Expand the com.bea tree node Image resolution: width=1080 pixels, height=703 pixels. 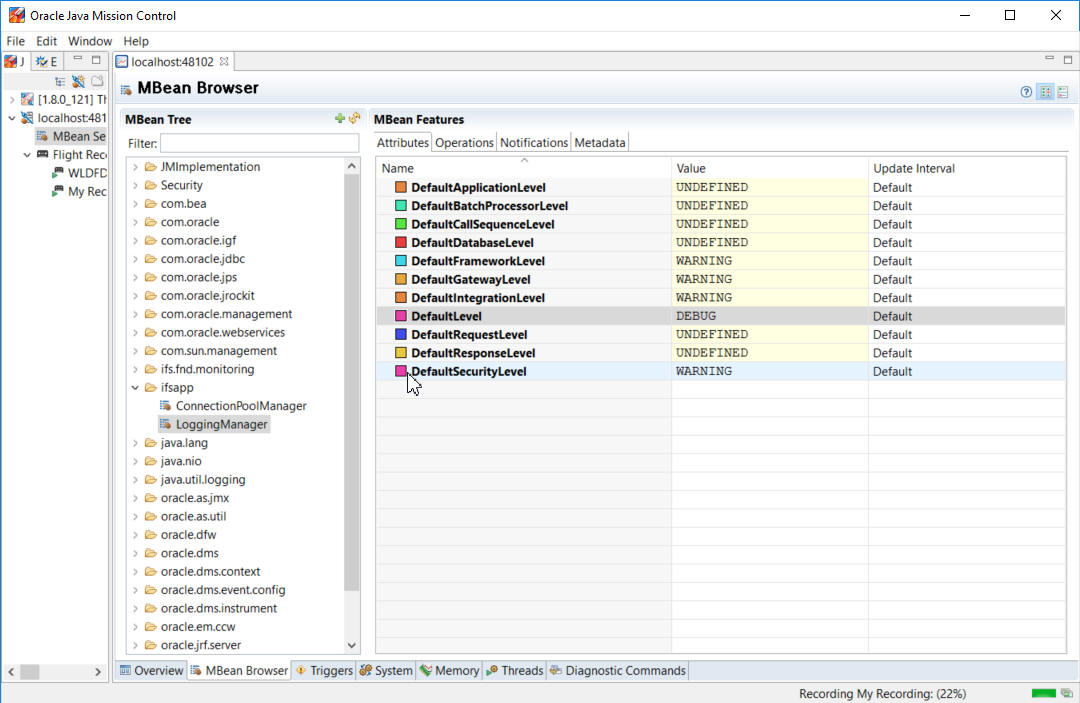(x=136, y=204)
